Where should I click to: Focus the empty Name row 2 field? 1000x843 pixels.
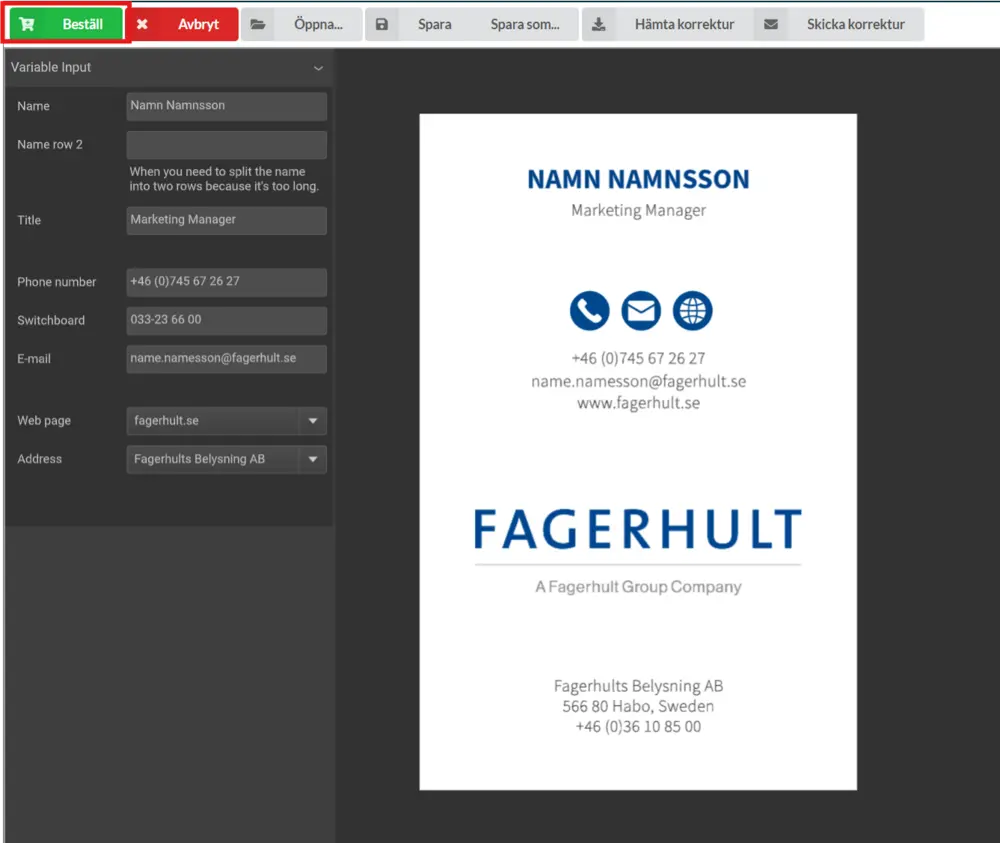[226, 145]
